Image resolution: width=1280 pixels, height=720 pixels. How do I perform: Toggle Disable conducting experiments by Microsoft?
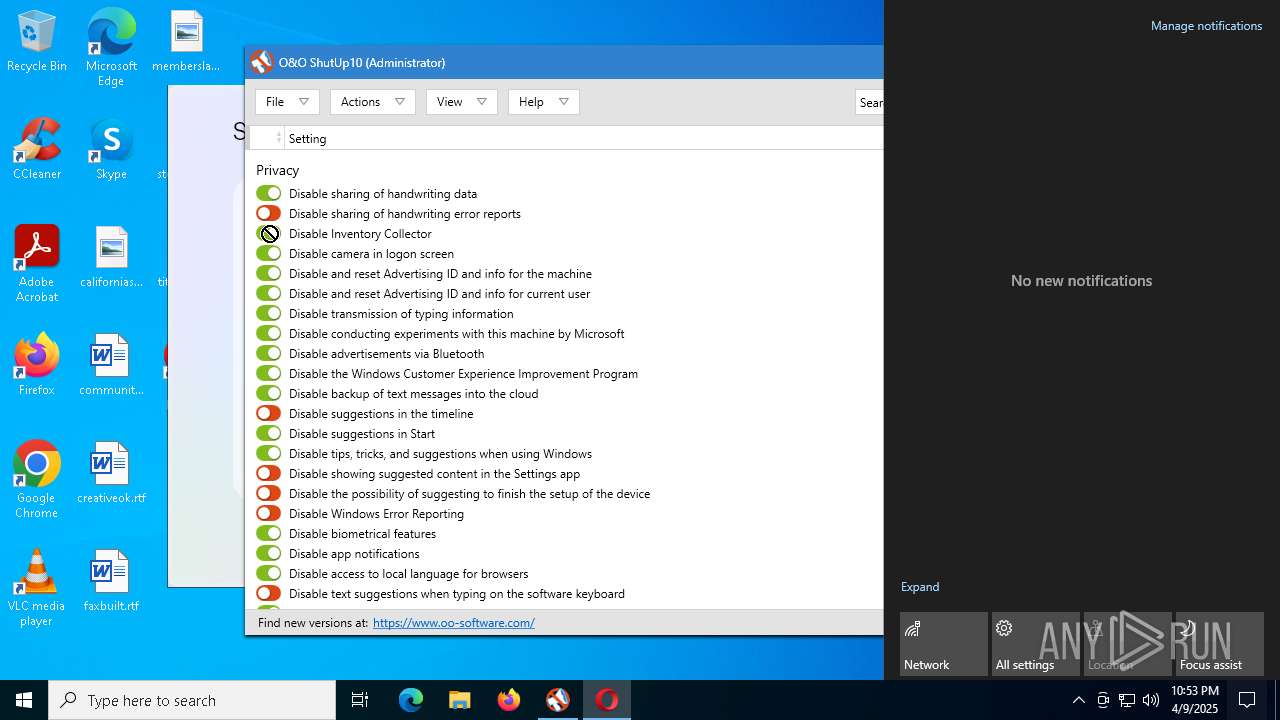268,333
